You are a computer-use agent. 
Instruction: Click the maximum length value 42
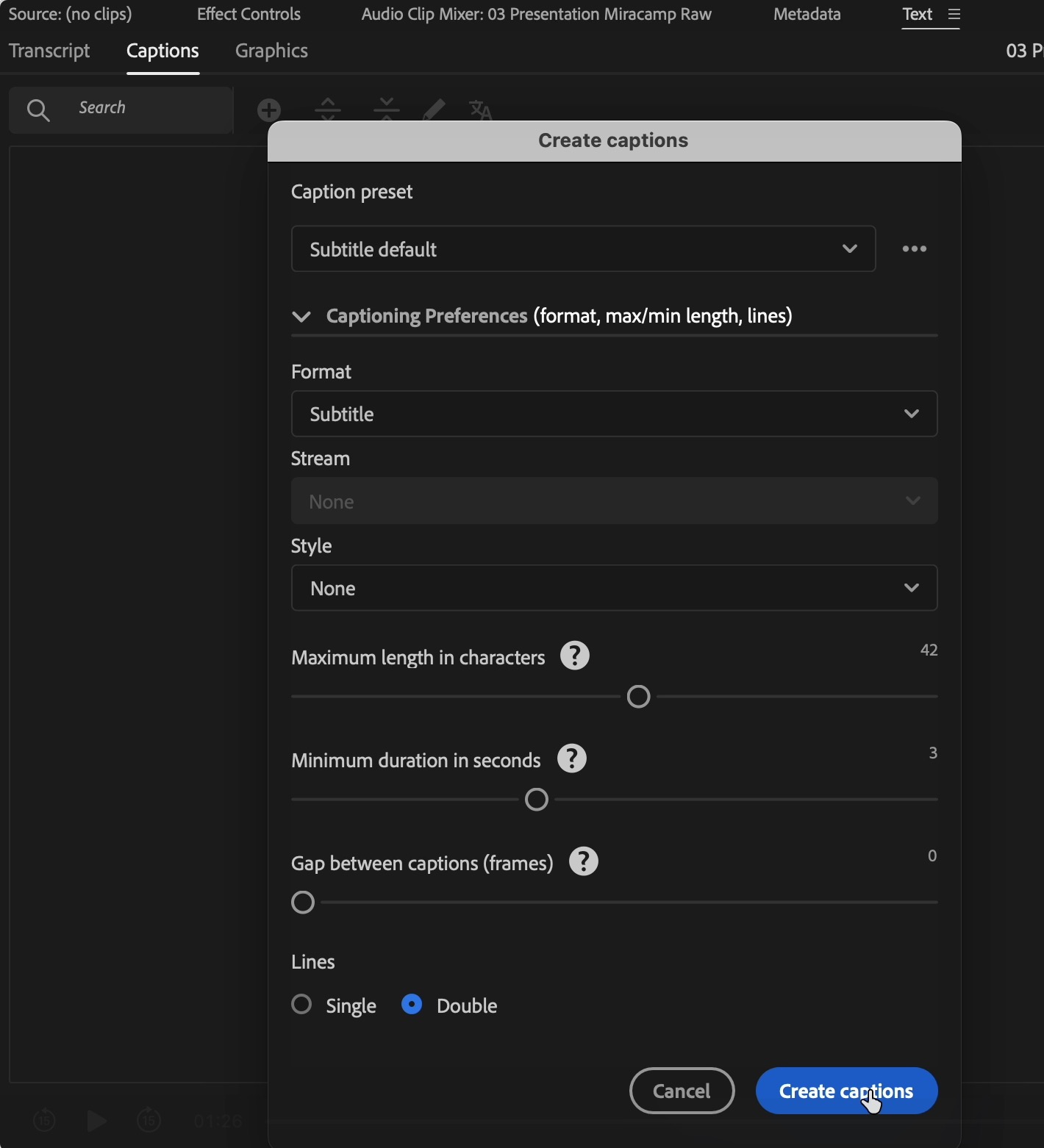pos(929,650)
